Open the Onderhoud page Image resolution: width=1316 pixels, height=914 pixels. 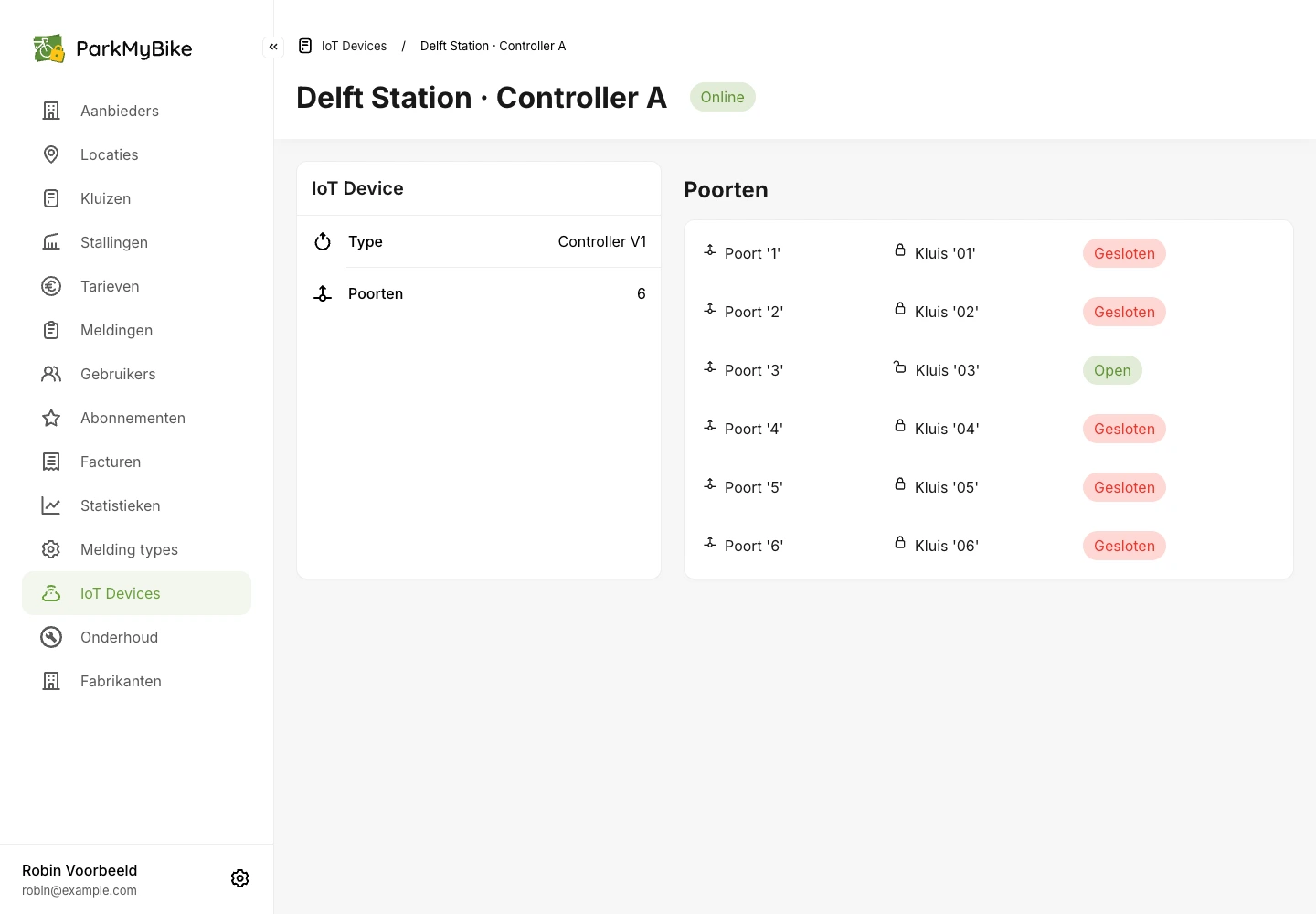[x=136, y=637]
